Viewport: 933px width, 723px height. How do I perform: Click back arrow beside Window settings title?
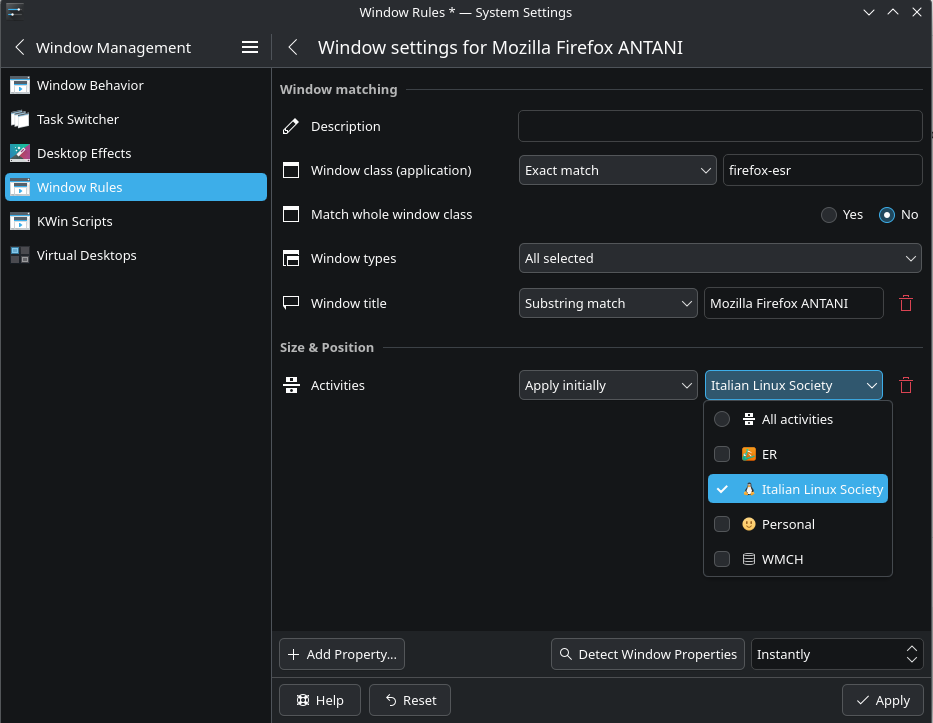[x=293, y=47]
